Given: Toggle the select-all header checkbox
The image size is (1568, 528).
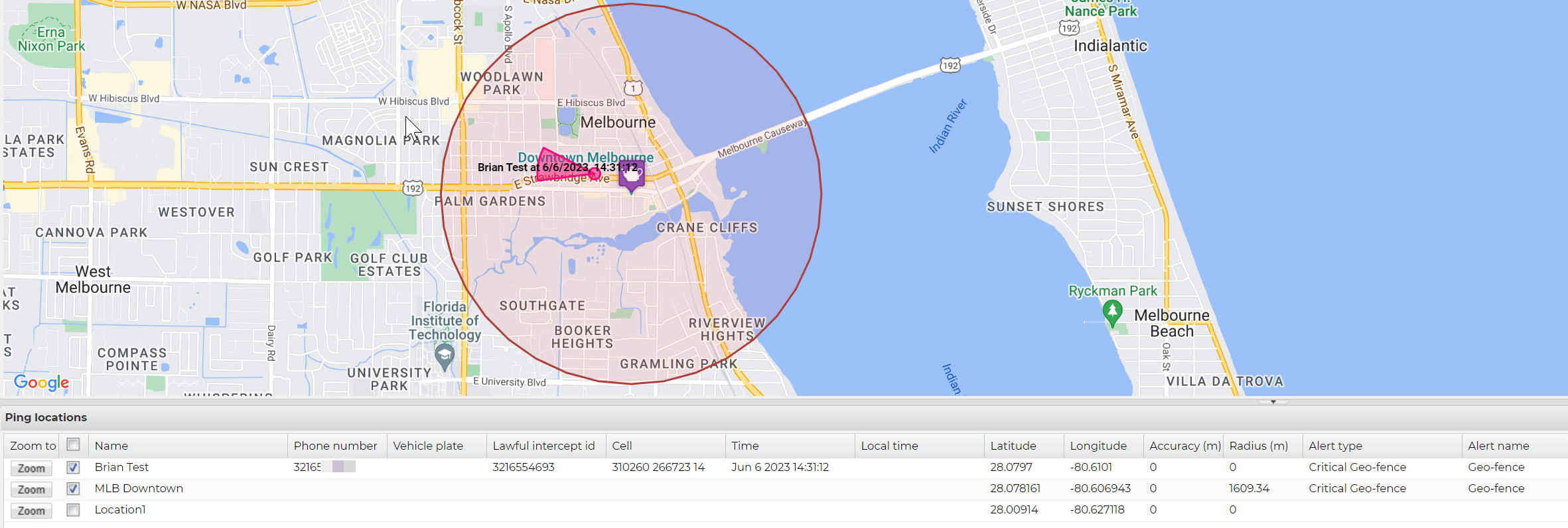Looking at the screenshot, I should (x=73, y=444).
